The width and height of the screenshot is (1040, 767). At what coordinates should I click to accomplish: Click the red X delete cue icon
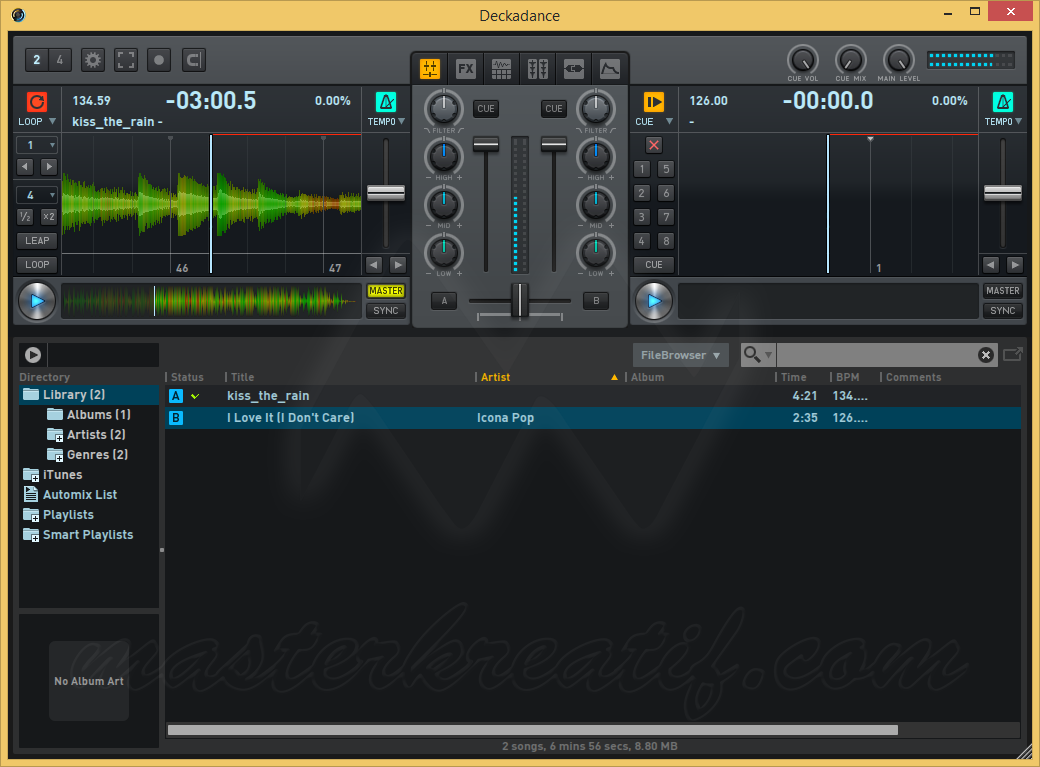(654, 145)
